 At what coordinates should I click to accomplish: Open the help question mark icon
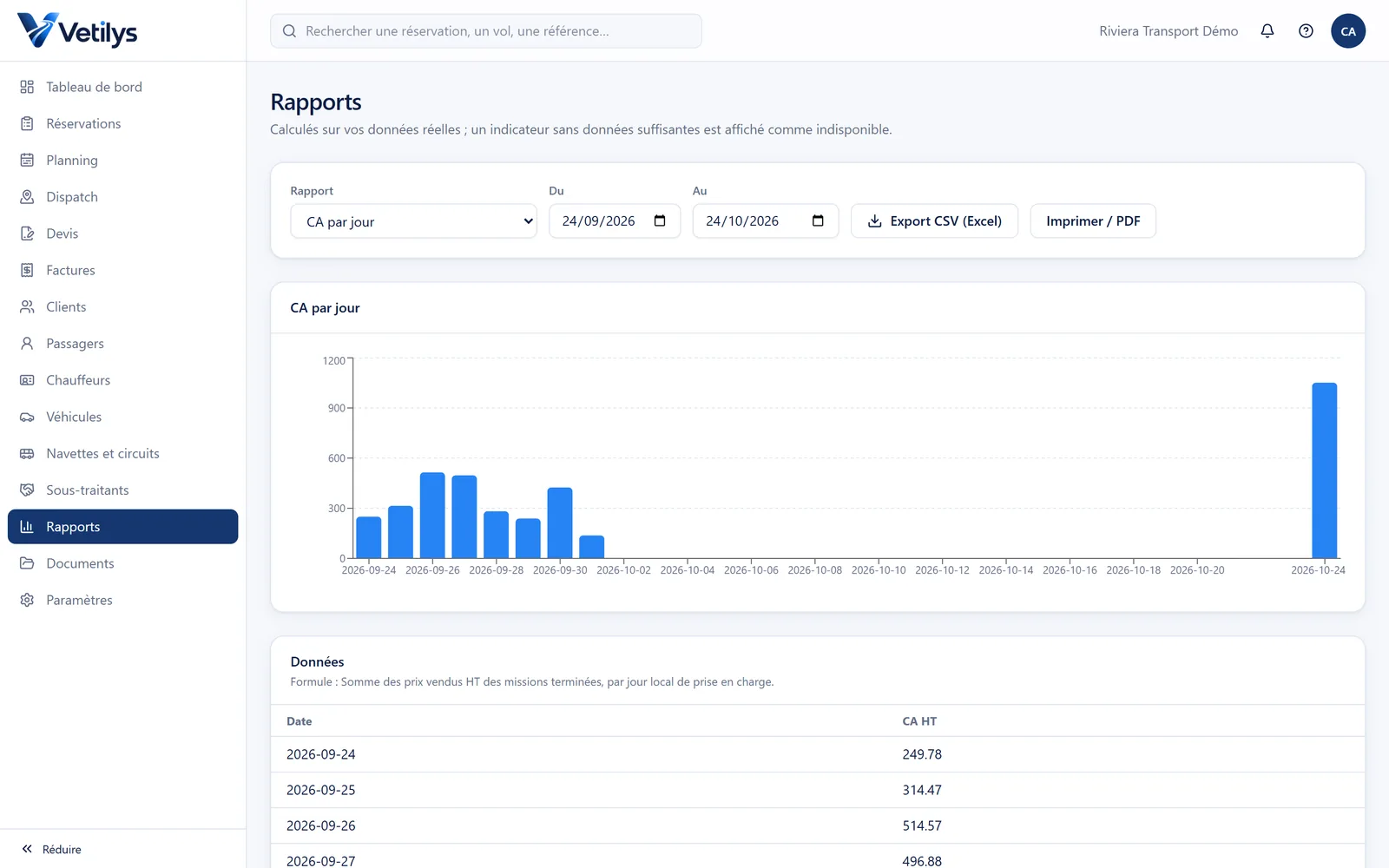point(1306,31)
